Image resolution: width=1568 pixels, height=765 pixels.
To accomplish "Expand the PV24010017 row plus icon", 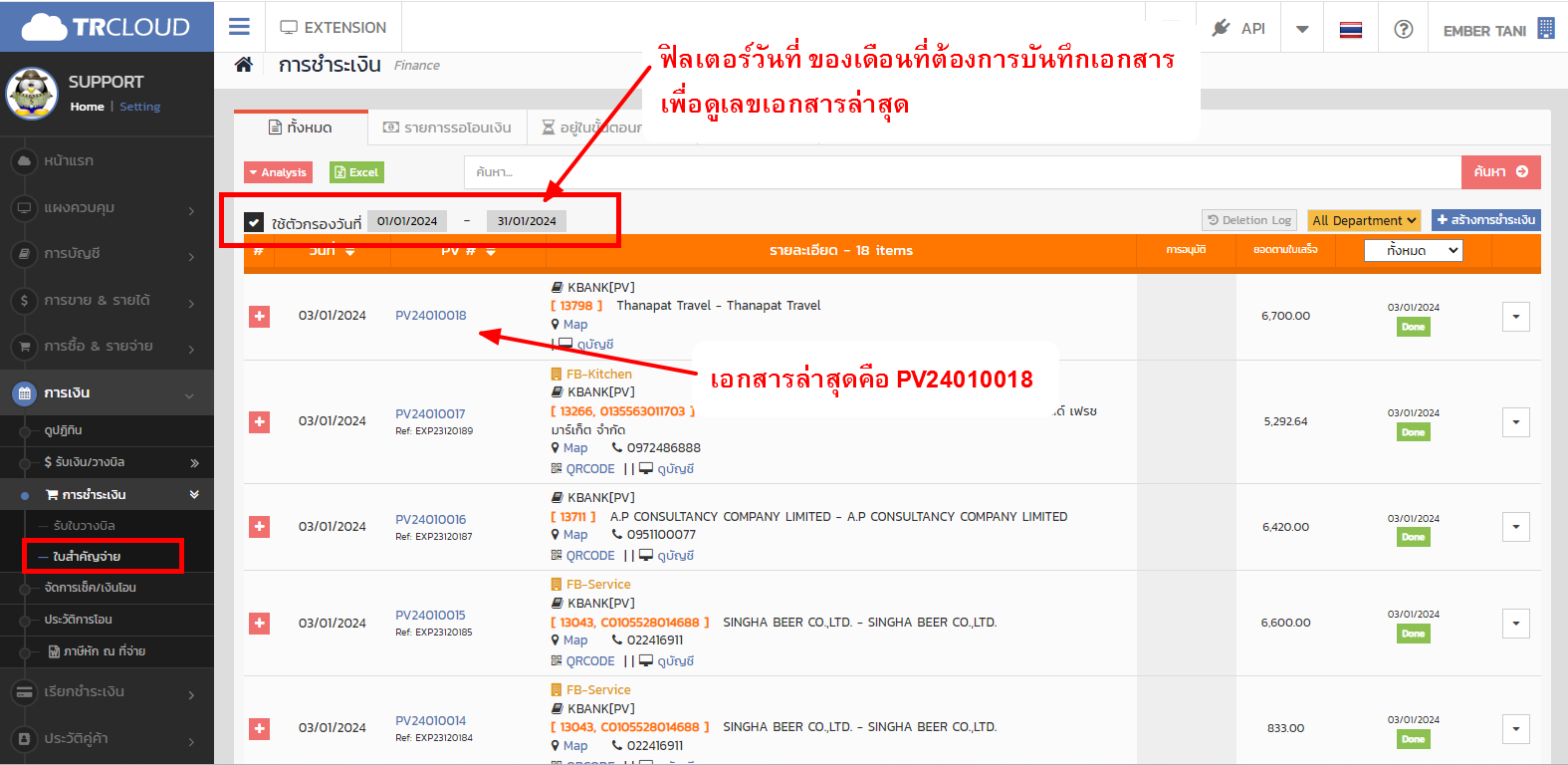I will pos(260,422).
